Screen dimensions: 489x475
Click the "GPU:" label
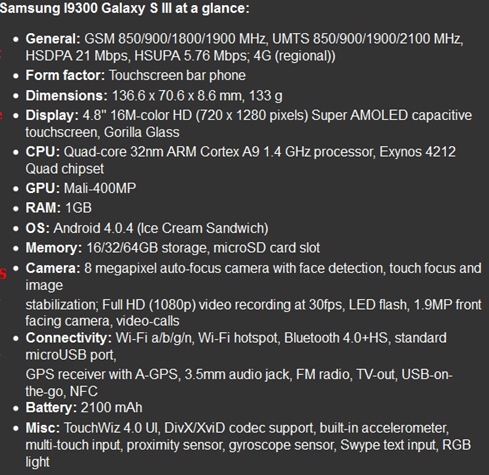click(x=43, y=188)
